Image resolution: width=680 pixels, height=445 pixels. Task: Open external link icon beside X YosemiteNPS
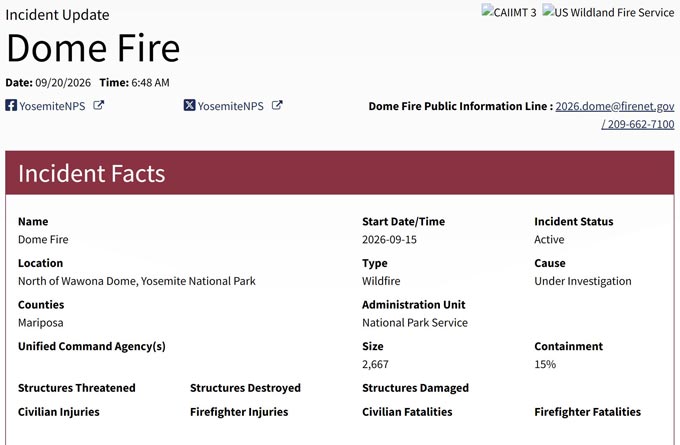click(277, 105)
